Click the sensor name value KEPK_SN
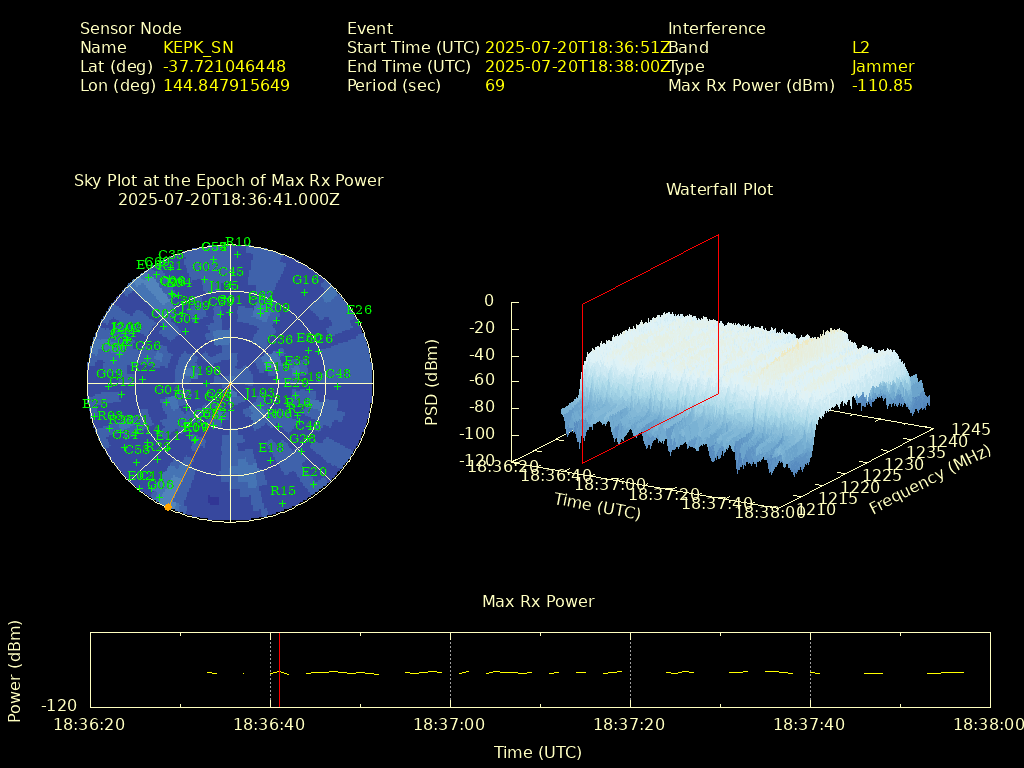 pos(201,47)
